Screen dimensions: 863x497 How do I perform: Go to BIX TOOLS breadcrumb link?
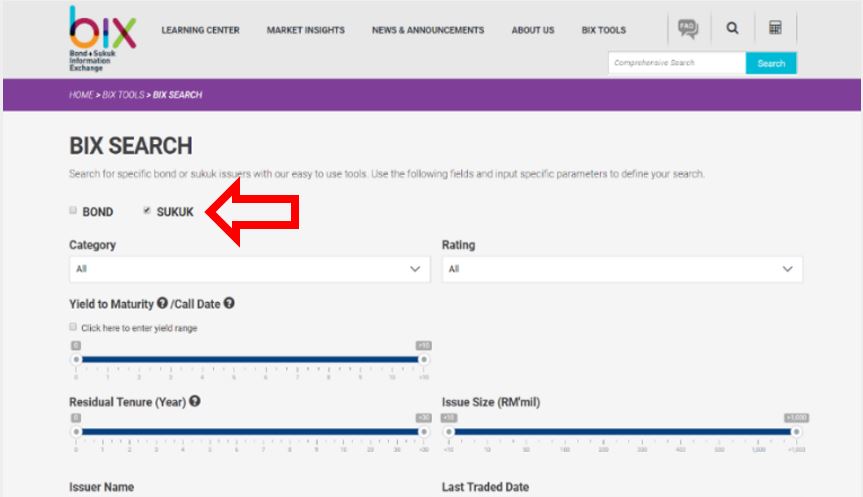(123, 95)
